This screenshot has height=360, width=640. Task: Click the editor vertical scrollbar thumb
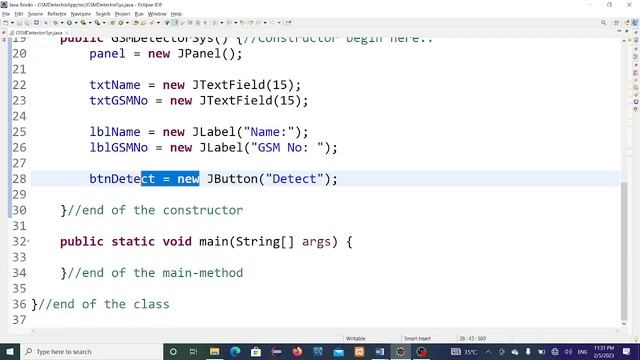click(x=624, y=251)
